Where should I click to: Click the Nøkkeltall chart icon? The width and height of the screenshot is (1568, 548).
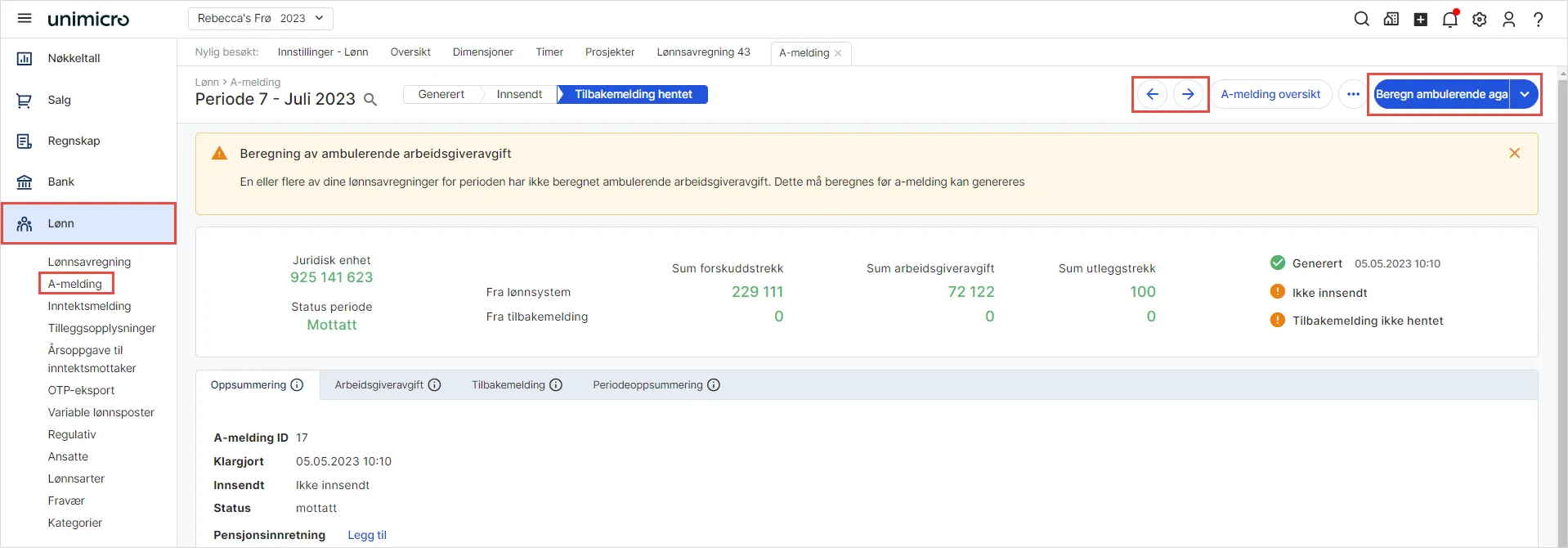25,59
